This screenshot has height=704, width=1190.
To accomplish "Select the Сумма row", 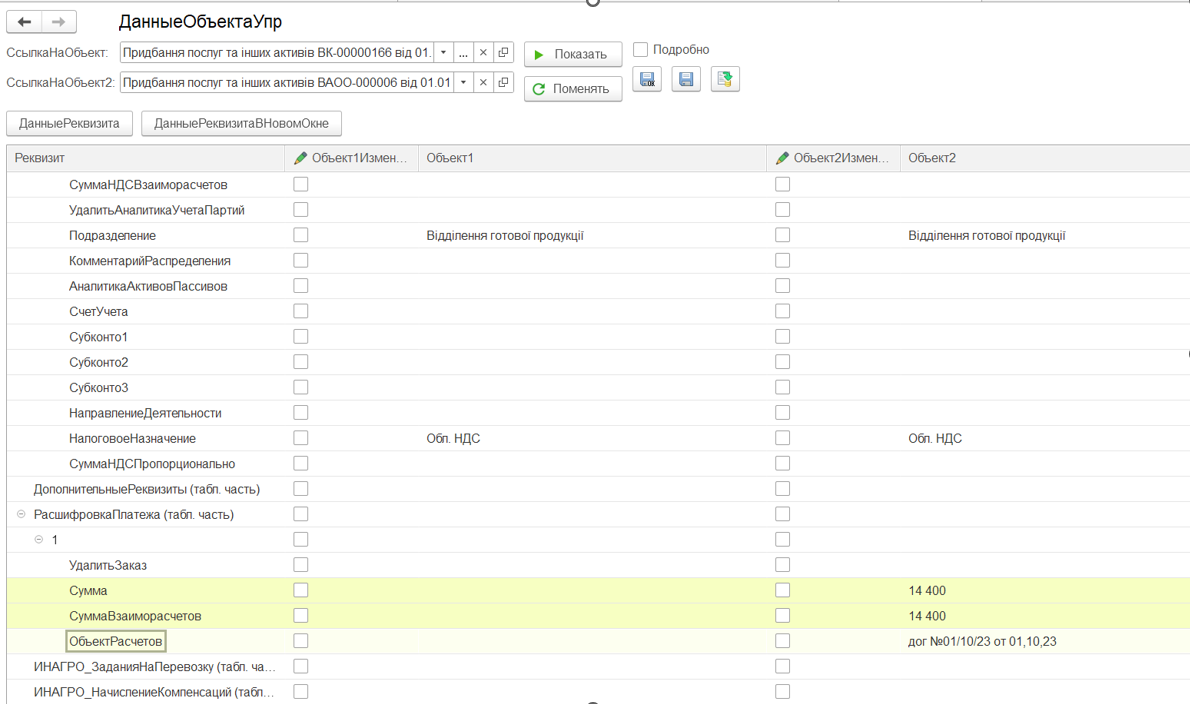I will (598, 590).
